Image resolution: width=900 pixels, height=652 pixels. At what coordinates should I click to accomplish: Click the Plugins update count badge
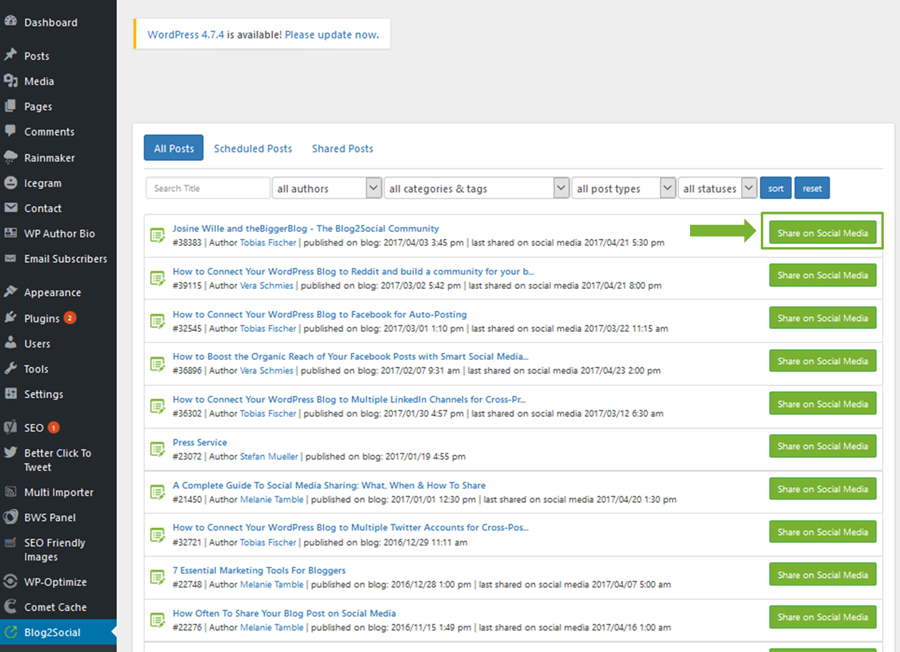point(70,317)
